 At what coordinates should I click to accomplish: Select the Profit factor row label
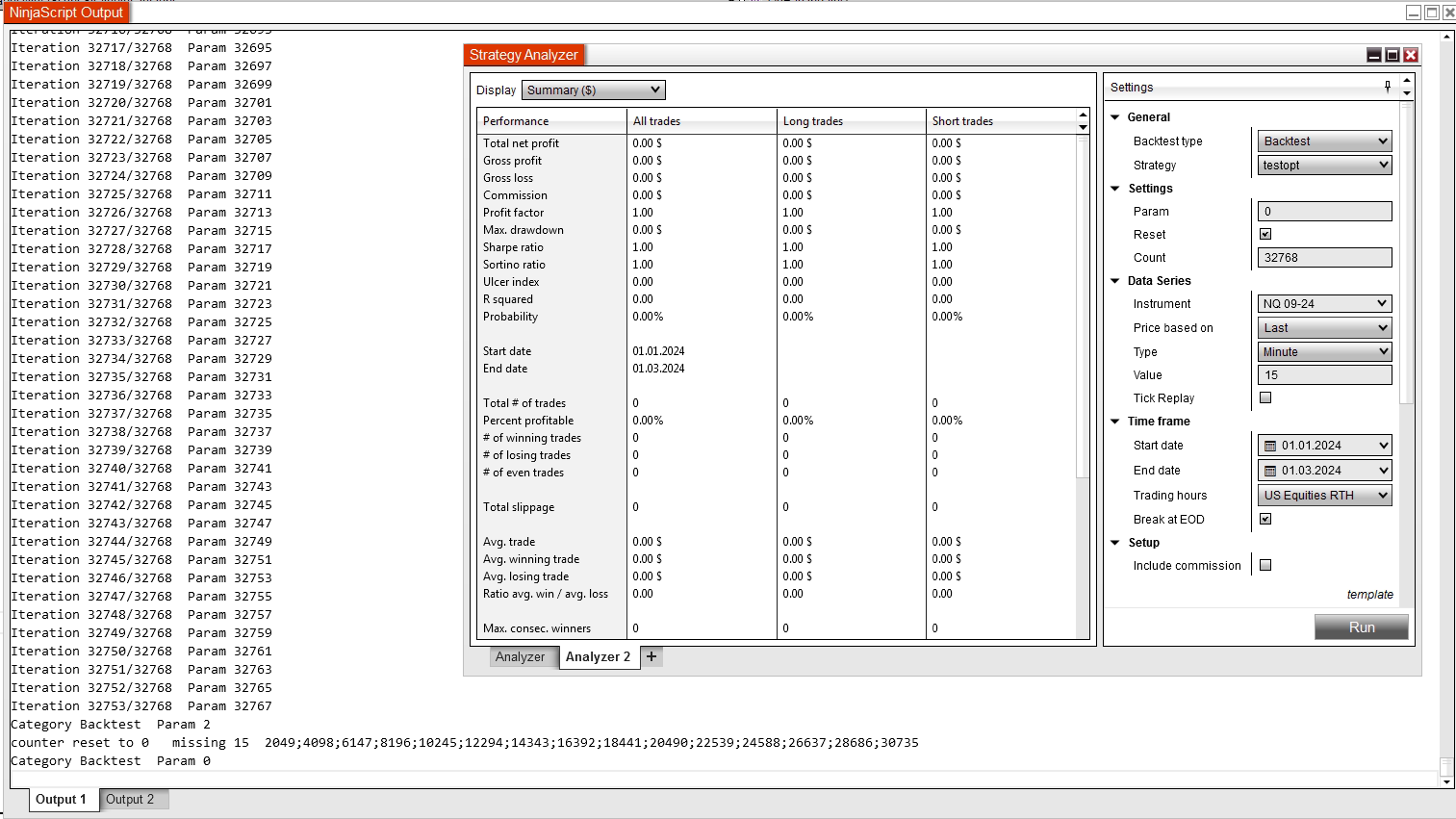point(513,213)
